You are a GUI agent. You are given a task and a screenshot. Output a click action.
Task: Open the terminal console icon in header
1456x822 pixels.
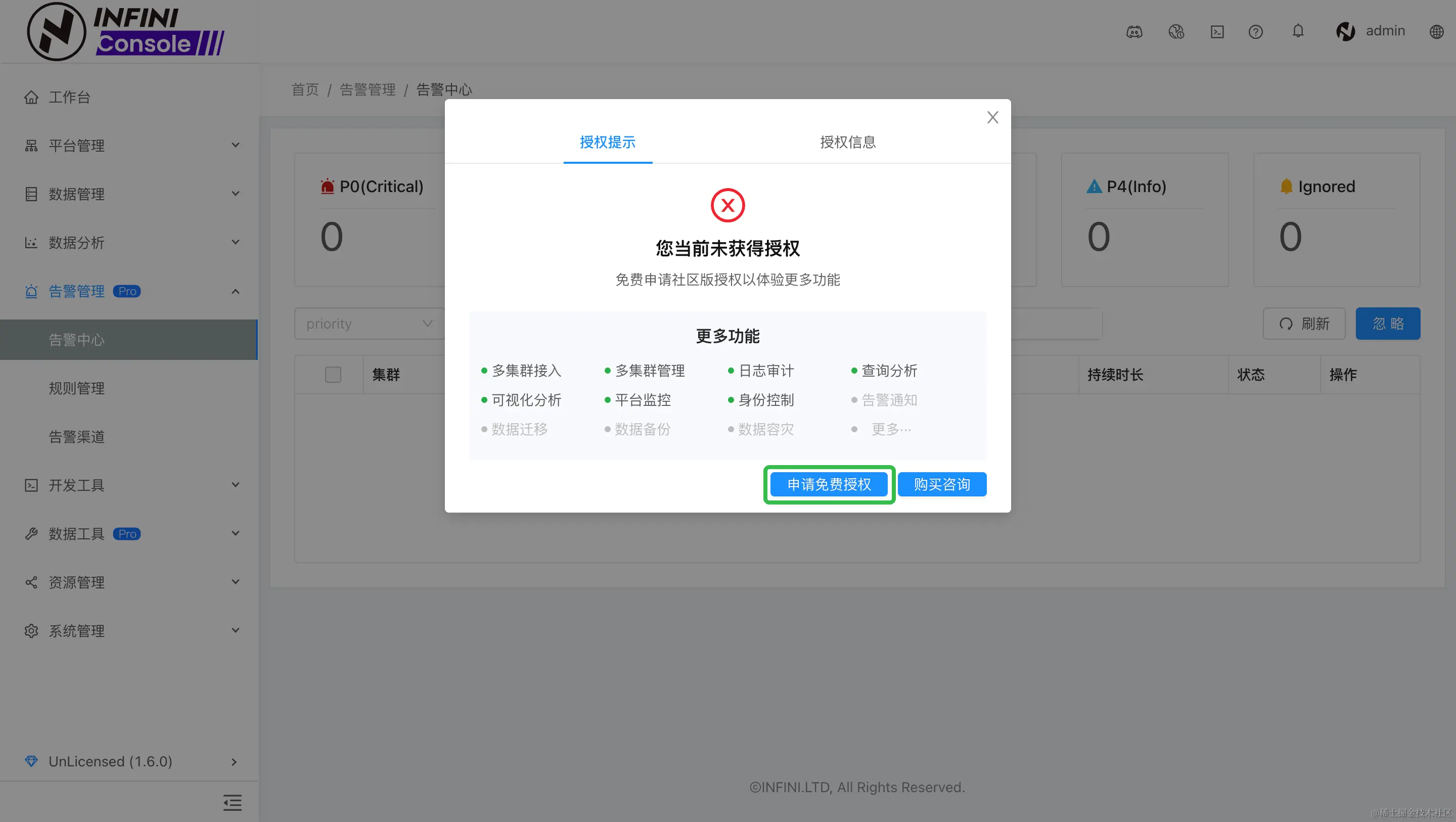tap(1217, 32)
